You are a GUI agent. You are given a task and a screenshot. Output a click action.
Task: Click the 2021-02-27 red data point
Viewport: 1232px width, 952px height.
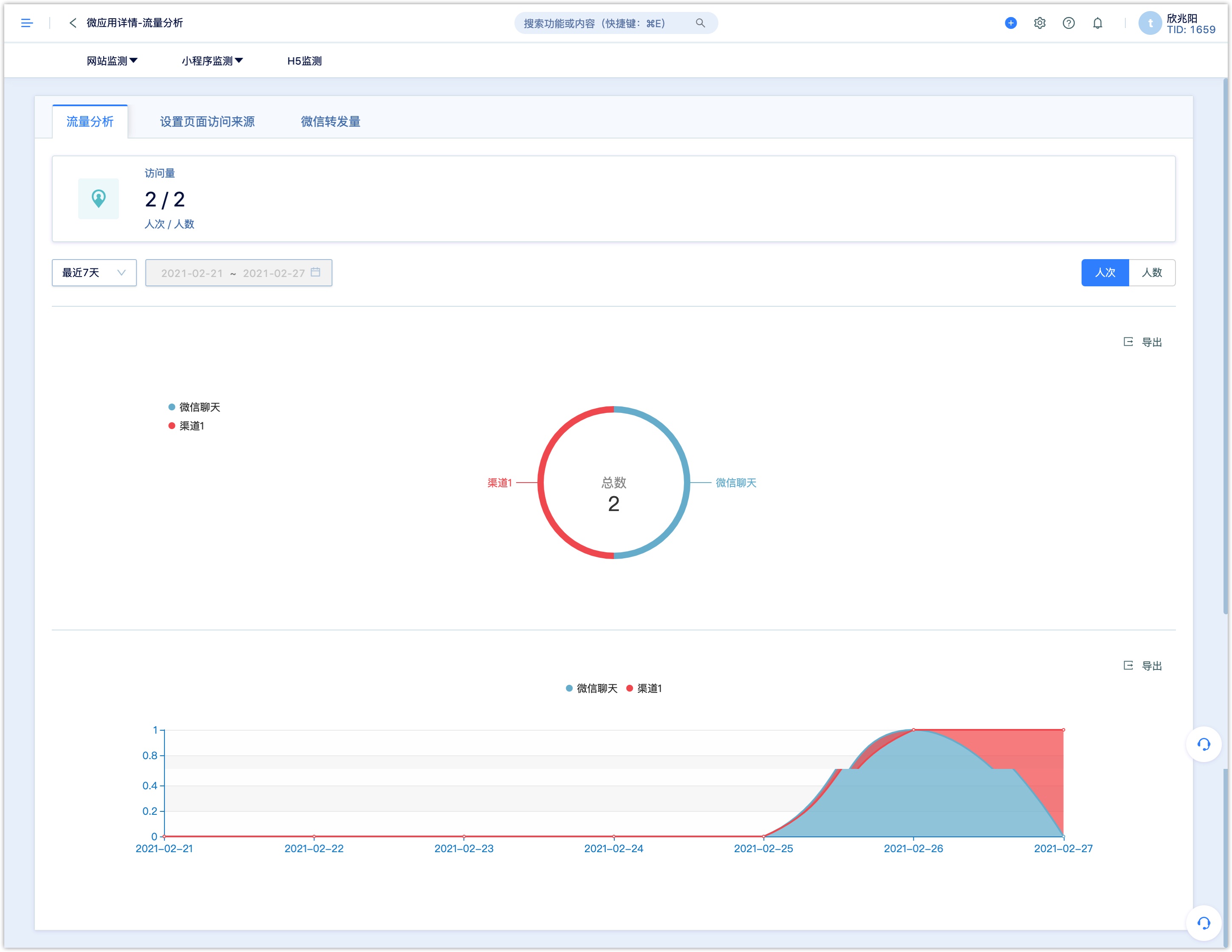pyautogui.click(x=1063, y=730)
